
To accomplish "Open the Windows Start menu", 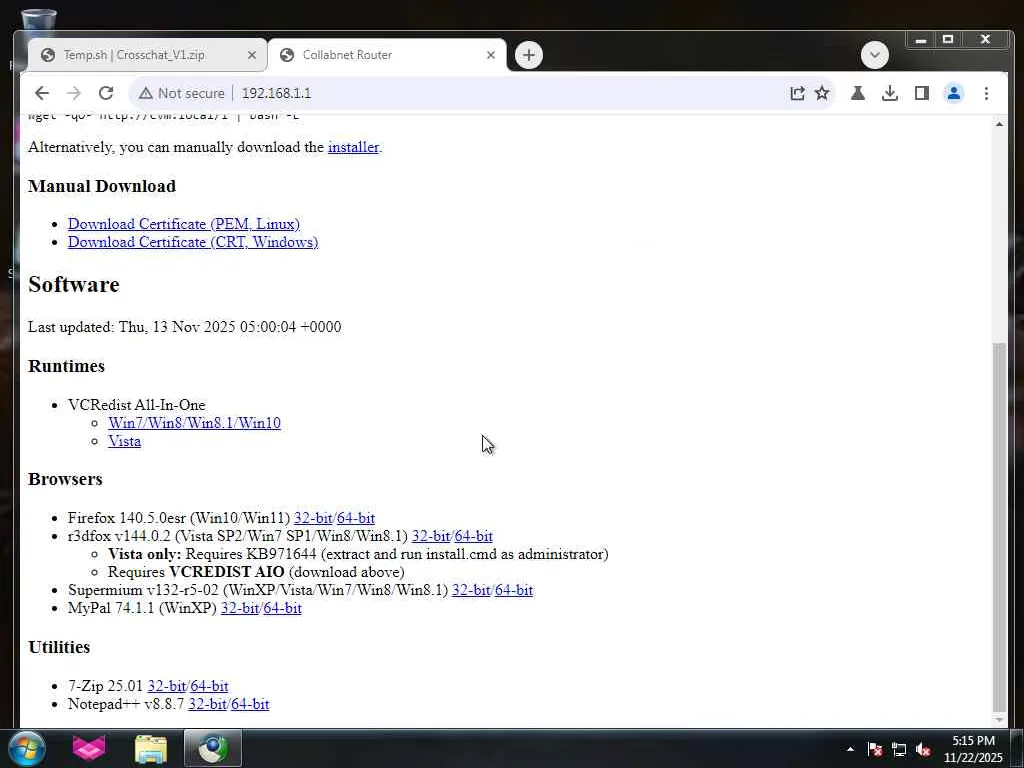I will [x=27, y=748].
